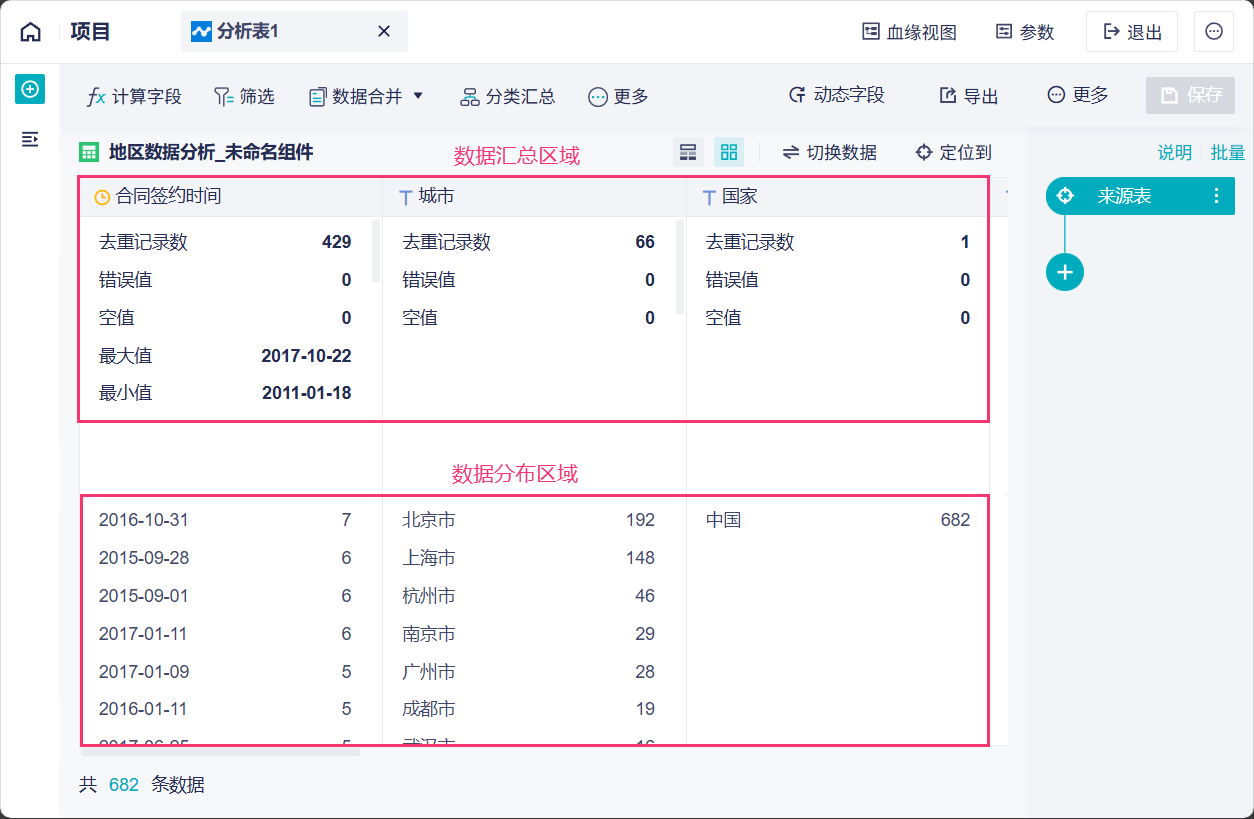Screen dimensions: 1254x819
Task: Select the 国家 column header
Action: [838, 197]
